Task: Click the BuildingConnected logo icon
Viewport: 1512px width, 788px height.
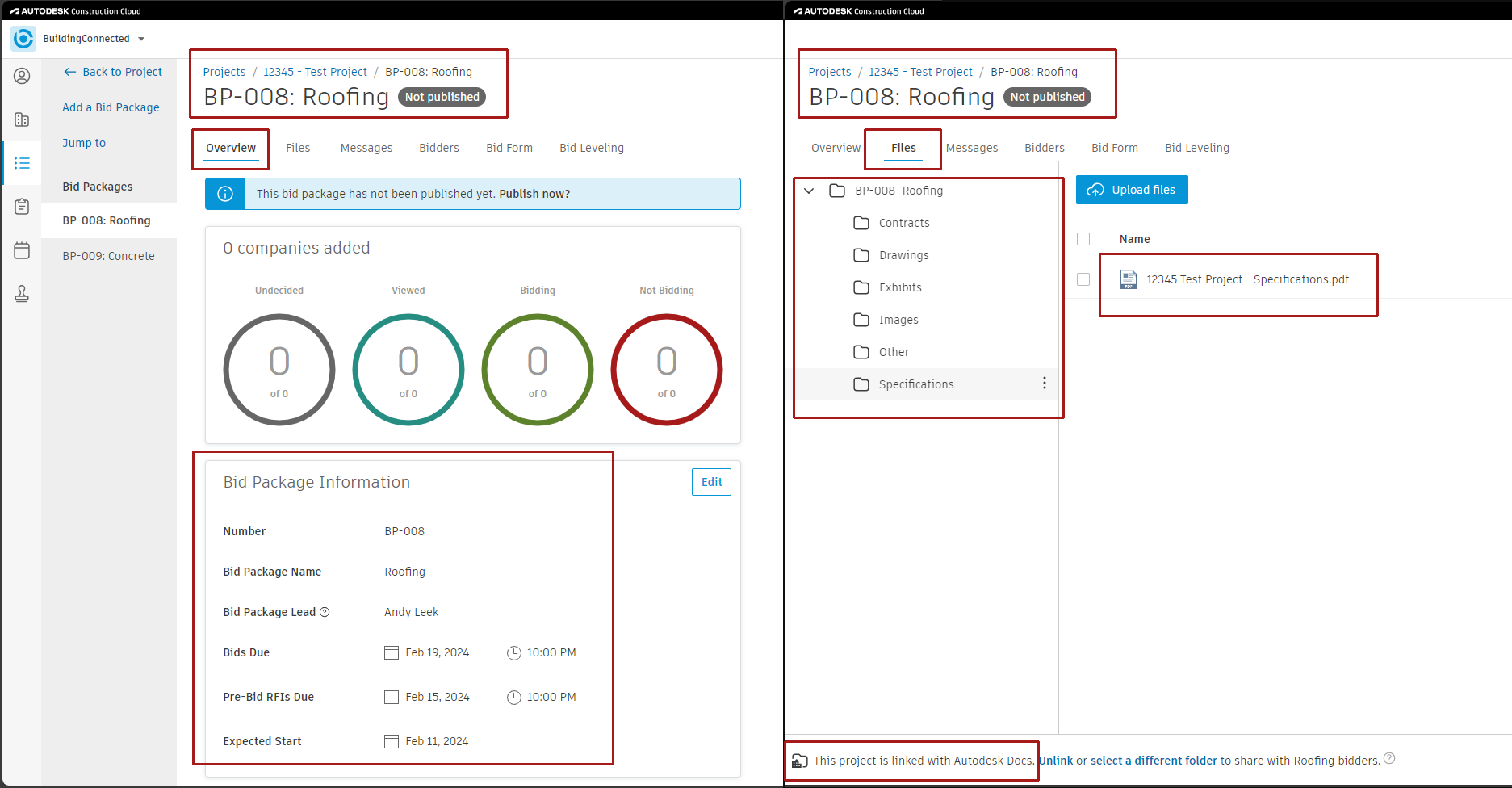Action: (x=23, y=39)
